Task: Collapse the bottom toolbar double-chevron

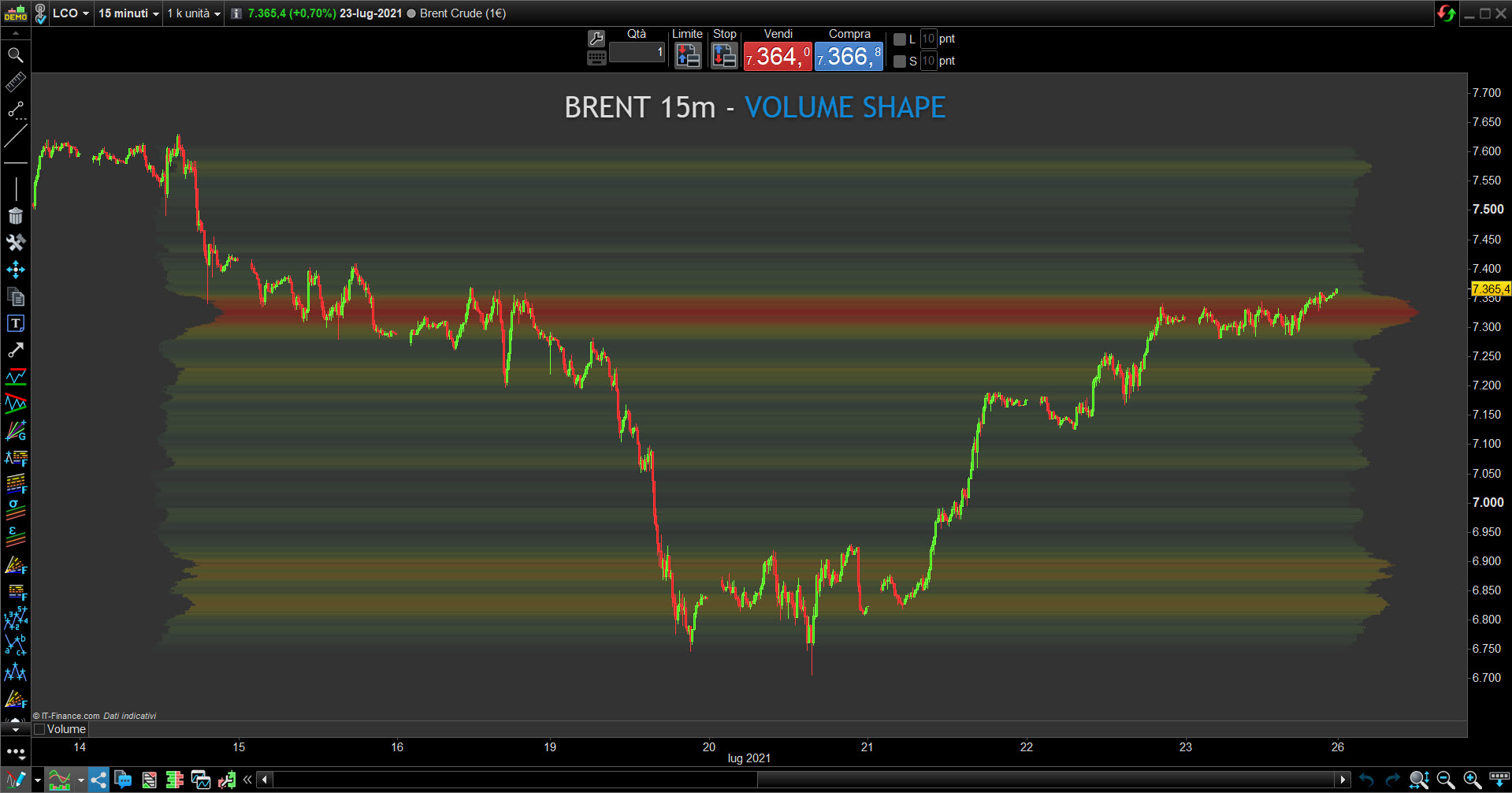Action: coord(247,780)
